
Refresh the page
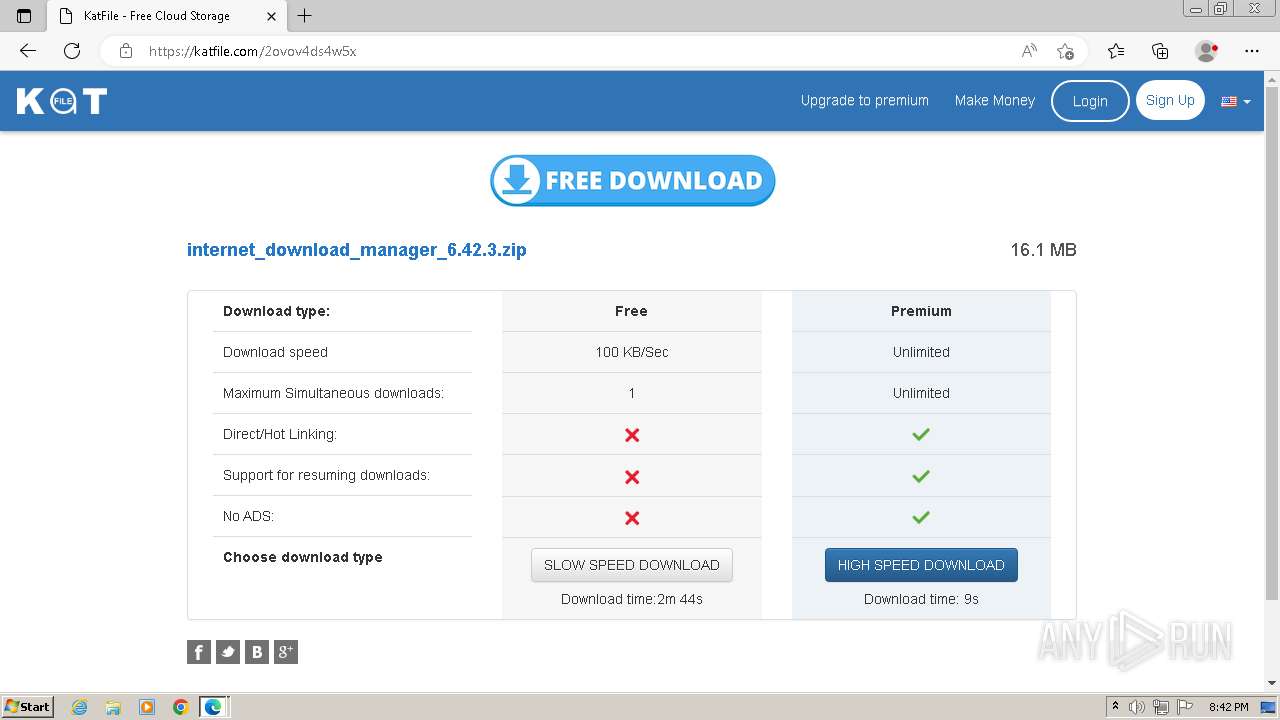tap(72, 51)
